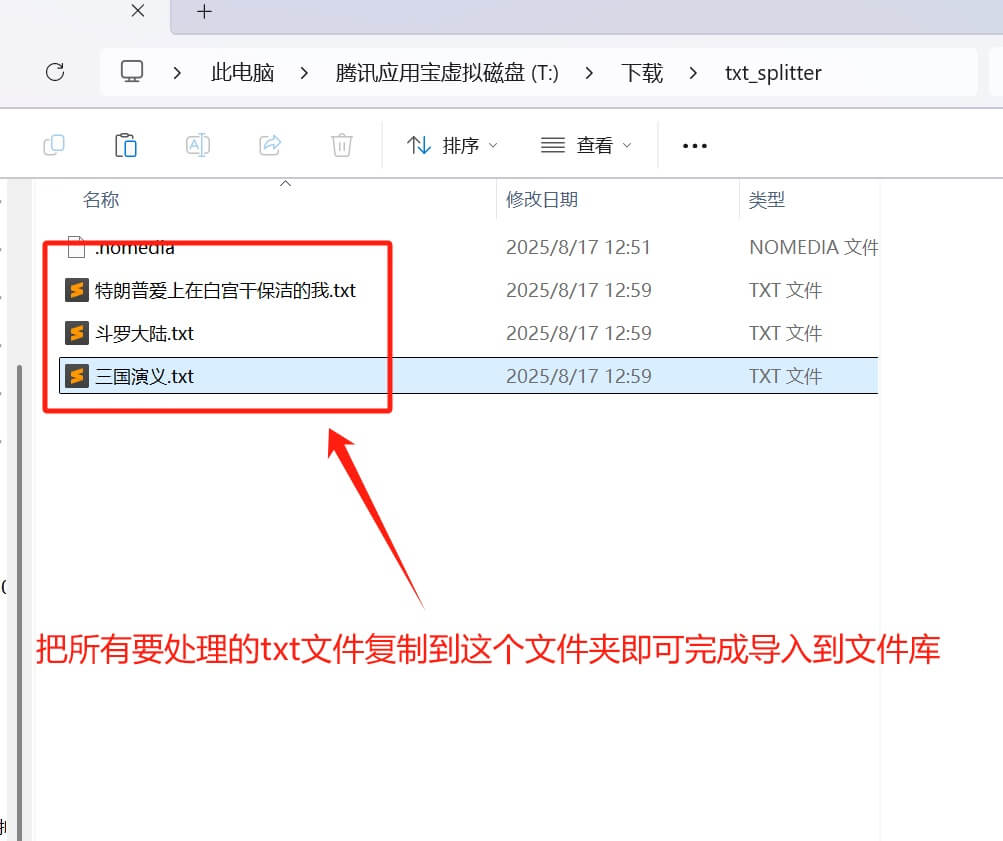This screenshot has width=1003, height=841.
Task: Click the Paste clipboard icon
Action: 126,146
